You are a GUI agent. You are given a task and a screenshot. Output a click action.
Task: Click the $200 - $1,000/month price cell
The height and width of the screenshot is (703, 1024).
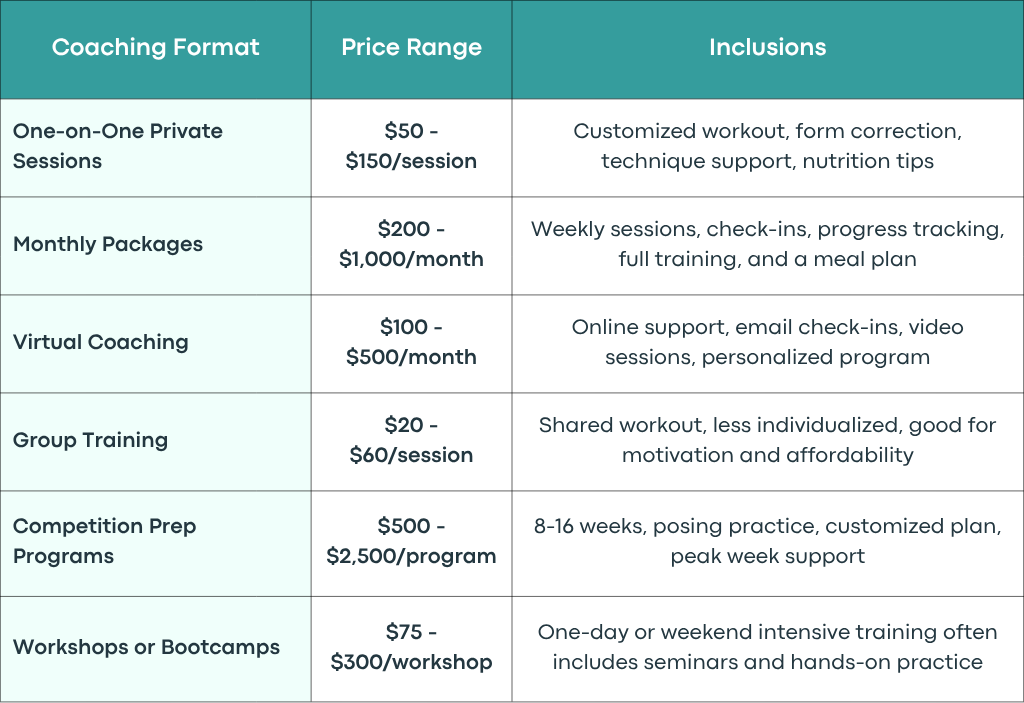coord(411,244)
